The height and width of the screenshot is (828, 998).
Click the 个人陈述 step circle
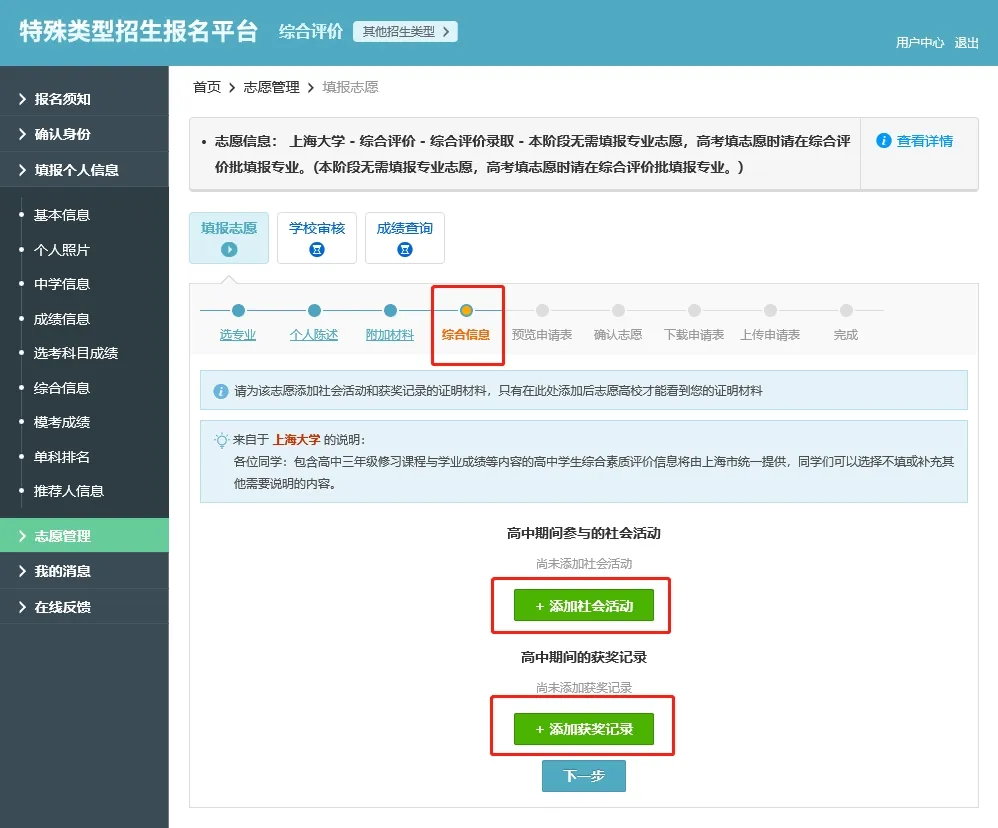click(x=314, y=311)
